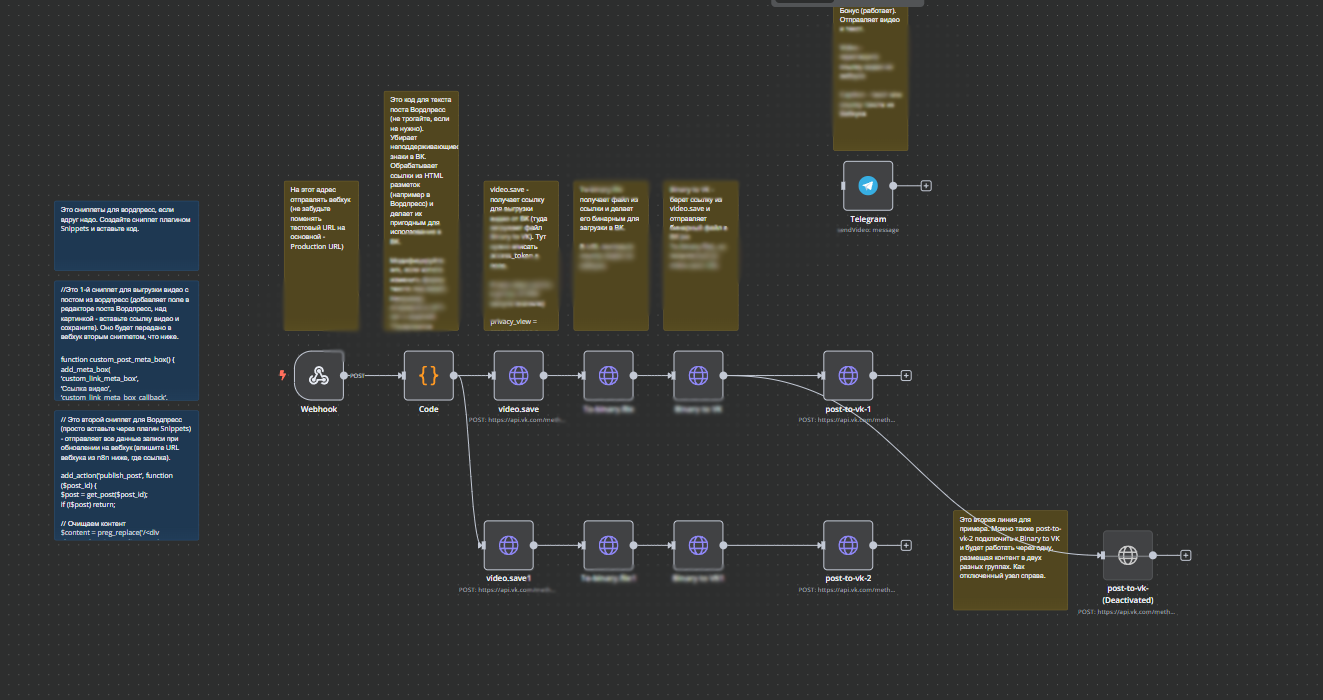Select the node directly left of post-to-vk-2
The width and height of the screenshot is (1323, 700).
click(x=698, y=545)
